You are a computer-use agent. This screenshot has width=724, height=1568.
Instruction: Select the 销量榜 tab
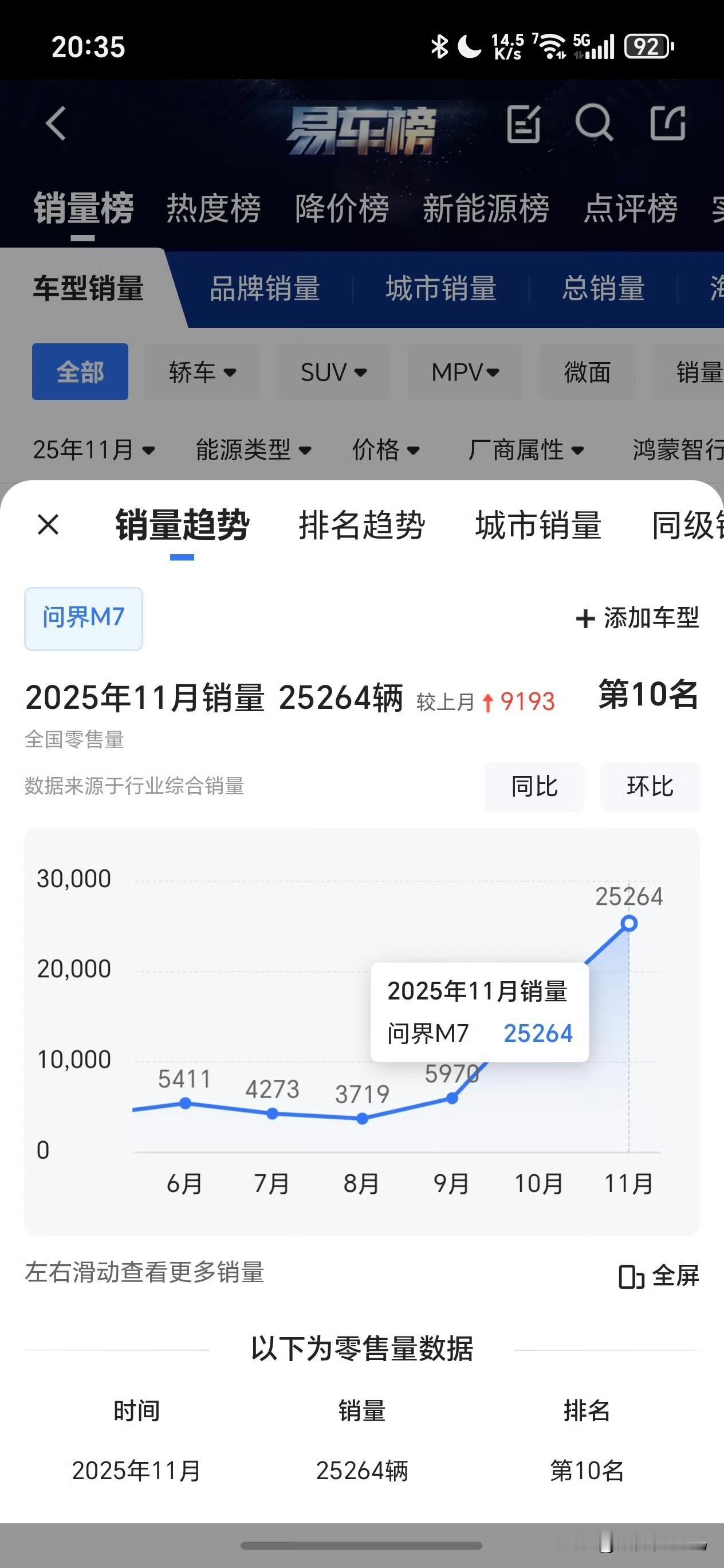[84, 208]
